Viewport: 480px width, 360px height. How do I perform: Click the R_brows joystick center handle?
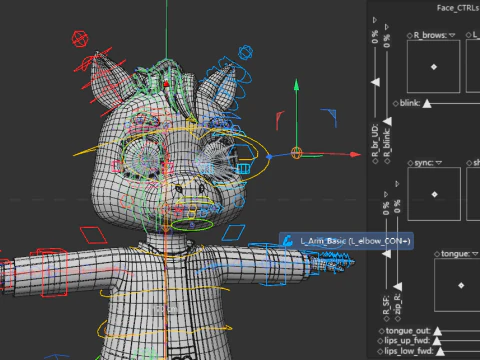pos(434,67)
